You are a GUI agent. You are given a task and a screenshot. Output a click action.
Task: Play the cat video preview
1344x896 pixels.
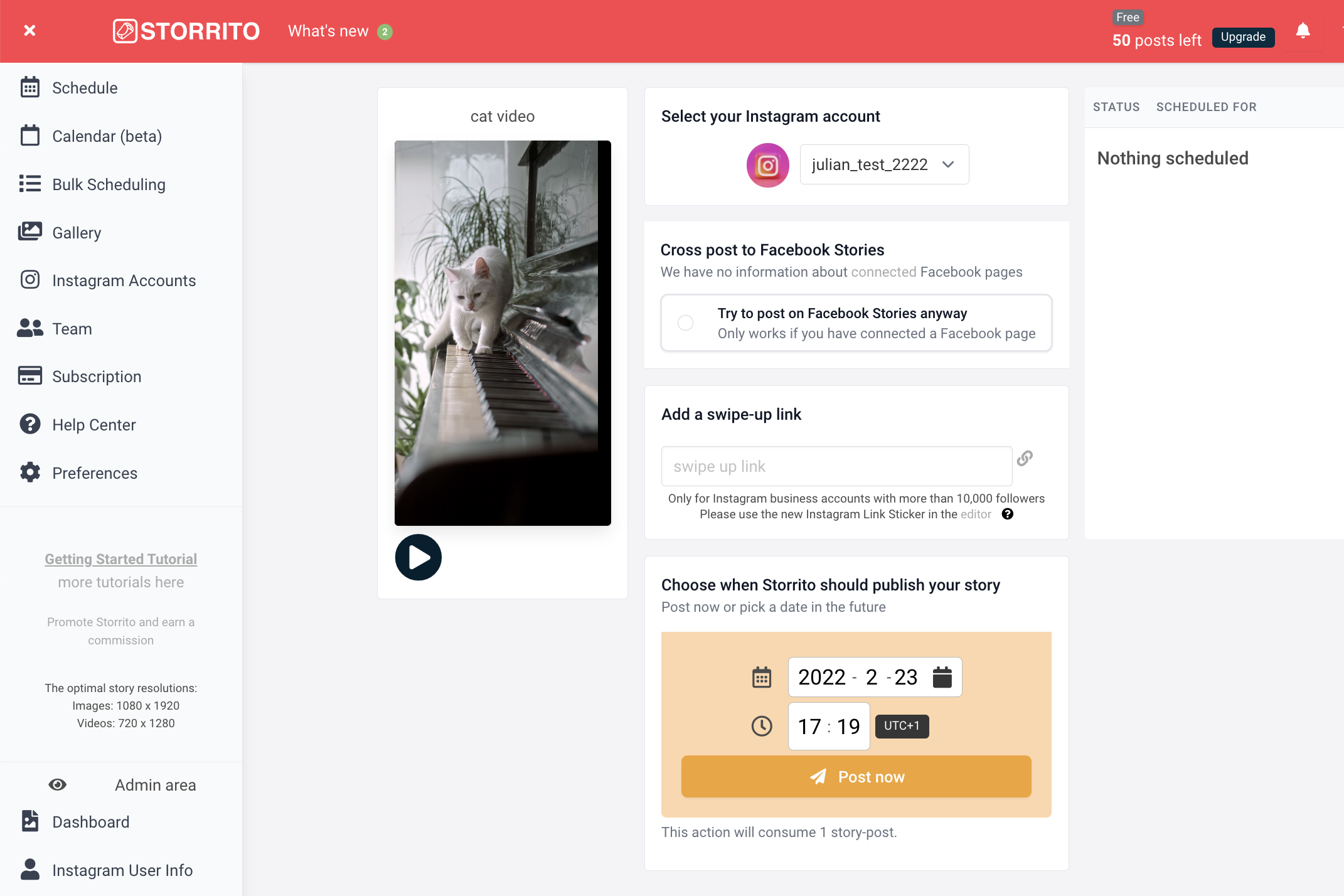click(x=418, y=557)
